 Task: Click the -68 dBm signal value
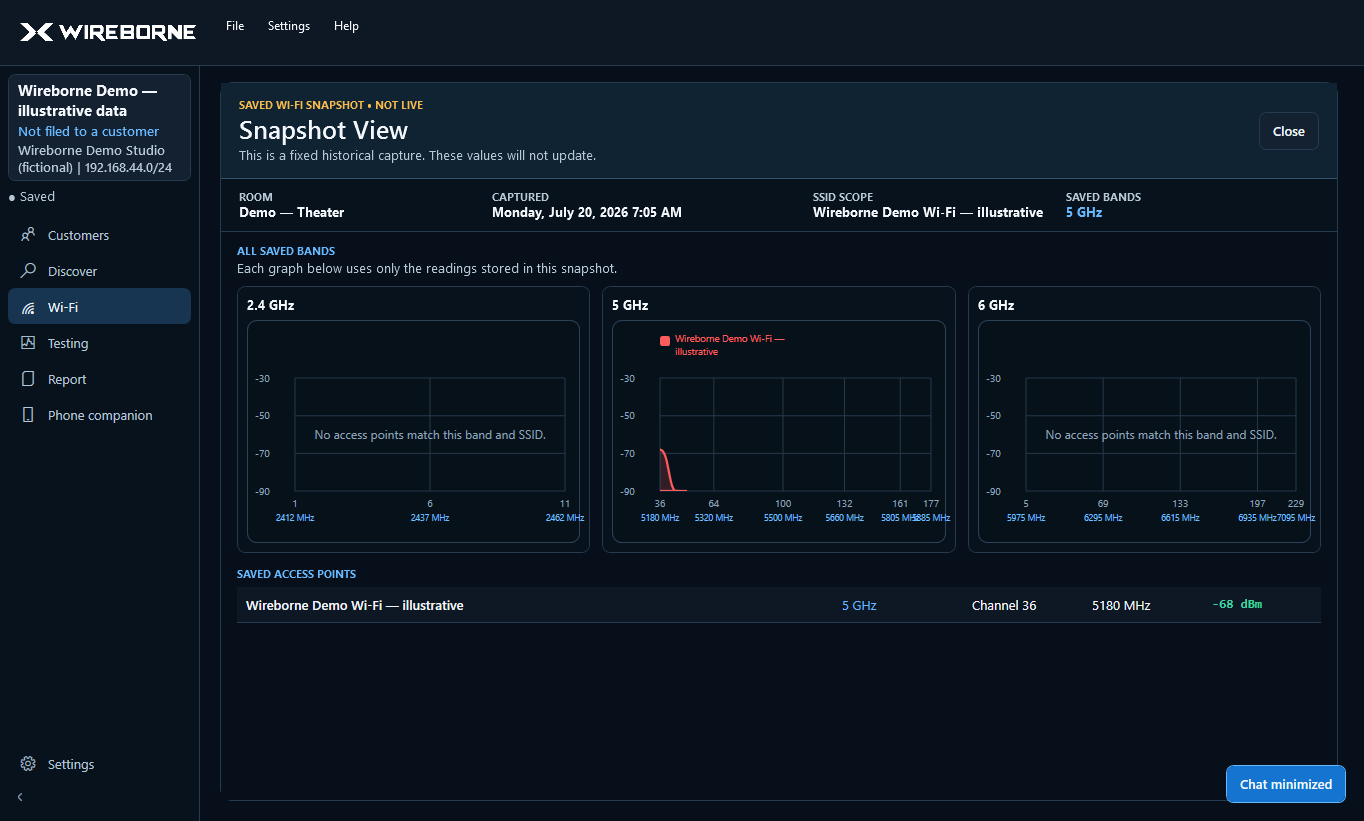click(1237, 605)
